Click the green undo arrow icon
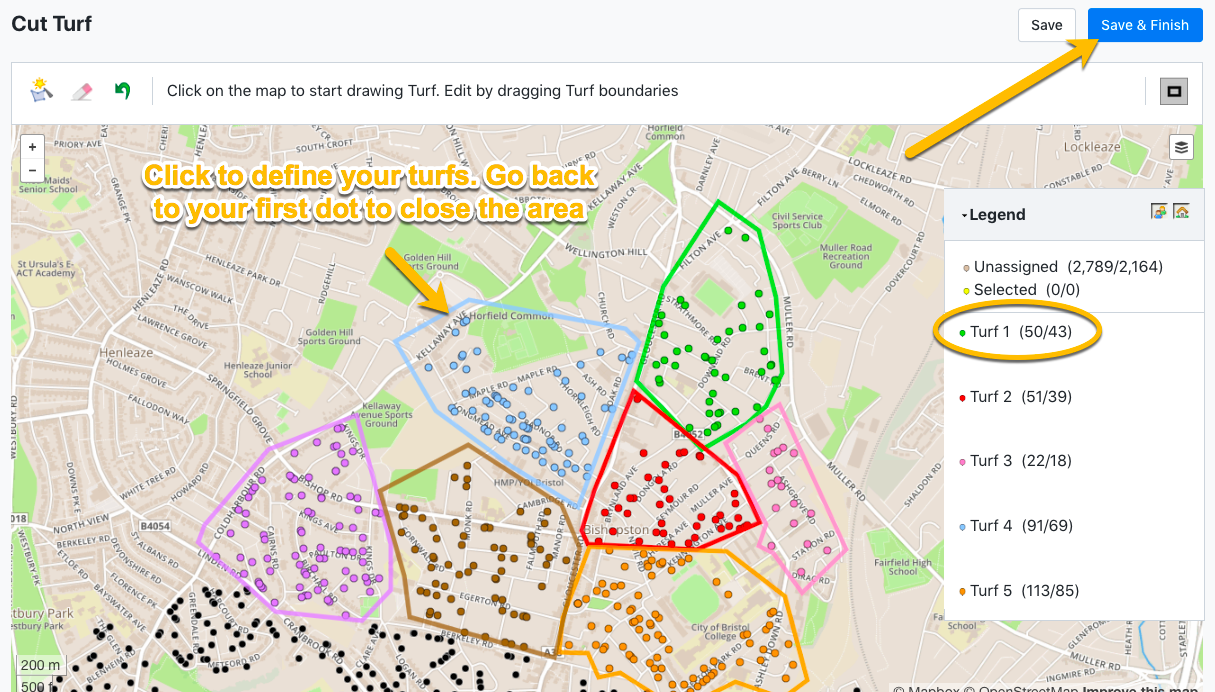 122,91
